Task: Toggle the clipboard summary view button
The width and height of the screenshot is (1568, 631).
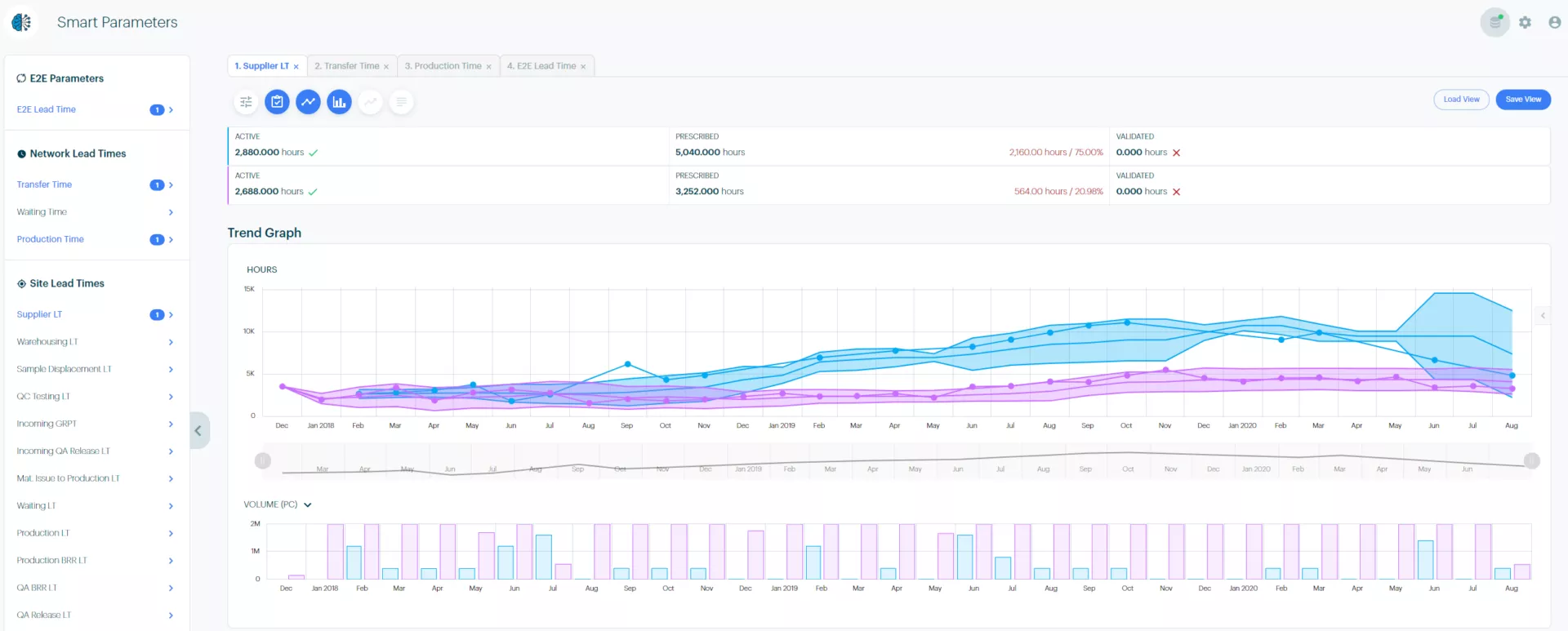Action: coord(277,102)
